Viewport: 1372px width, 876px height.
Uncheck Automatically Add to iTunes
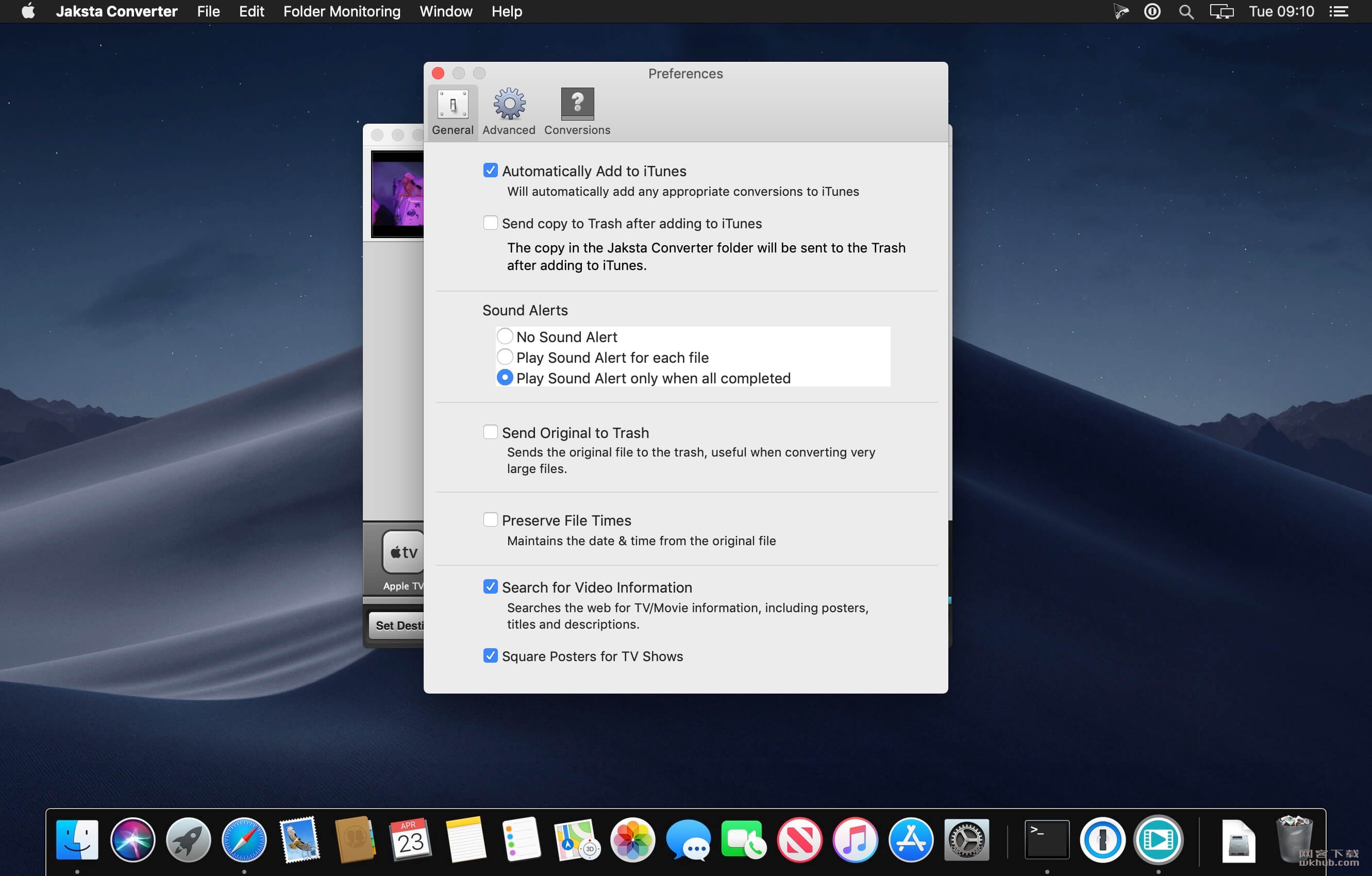490,170
